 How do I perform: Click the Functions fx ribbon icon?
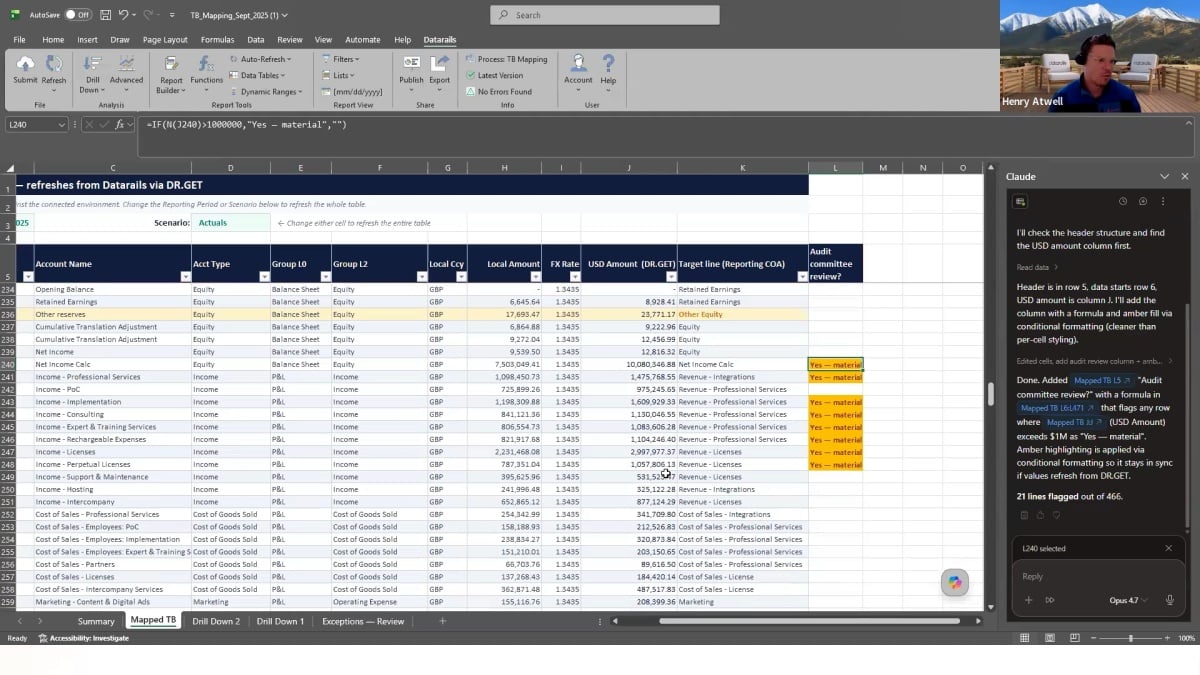(206, 63)
